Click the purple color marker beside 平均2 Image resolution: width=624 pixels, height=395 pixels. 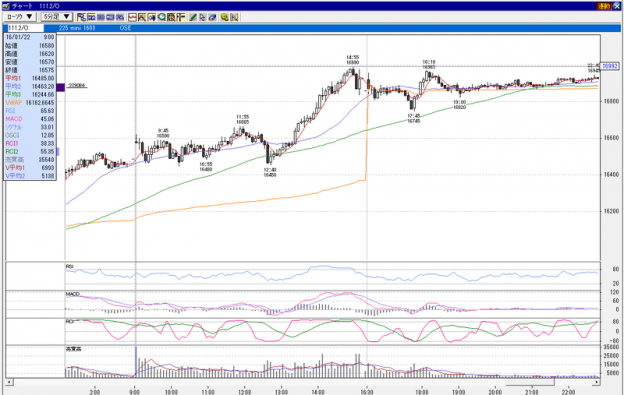coord(60,87)
